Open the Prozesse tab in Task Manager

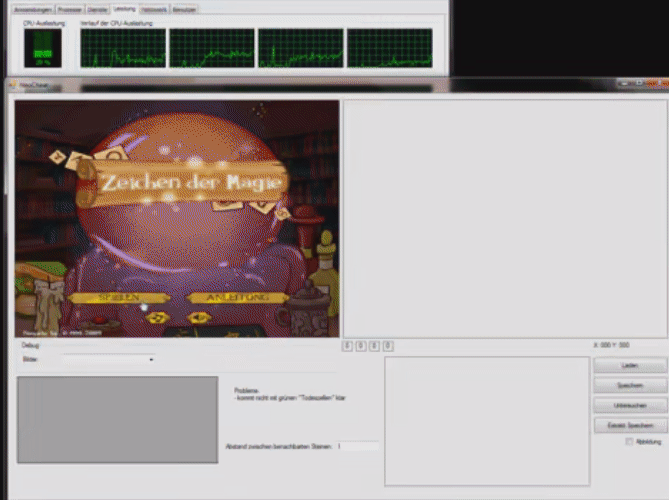click(x=70, y=9)
